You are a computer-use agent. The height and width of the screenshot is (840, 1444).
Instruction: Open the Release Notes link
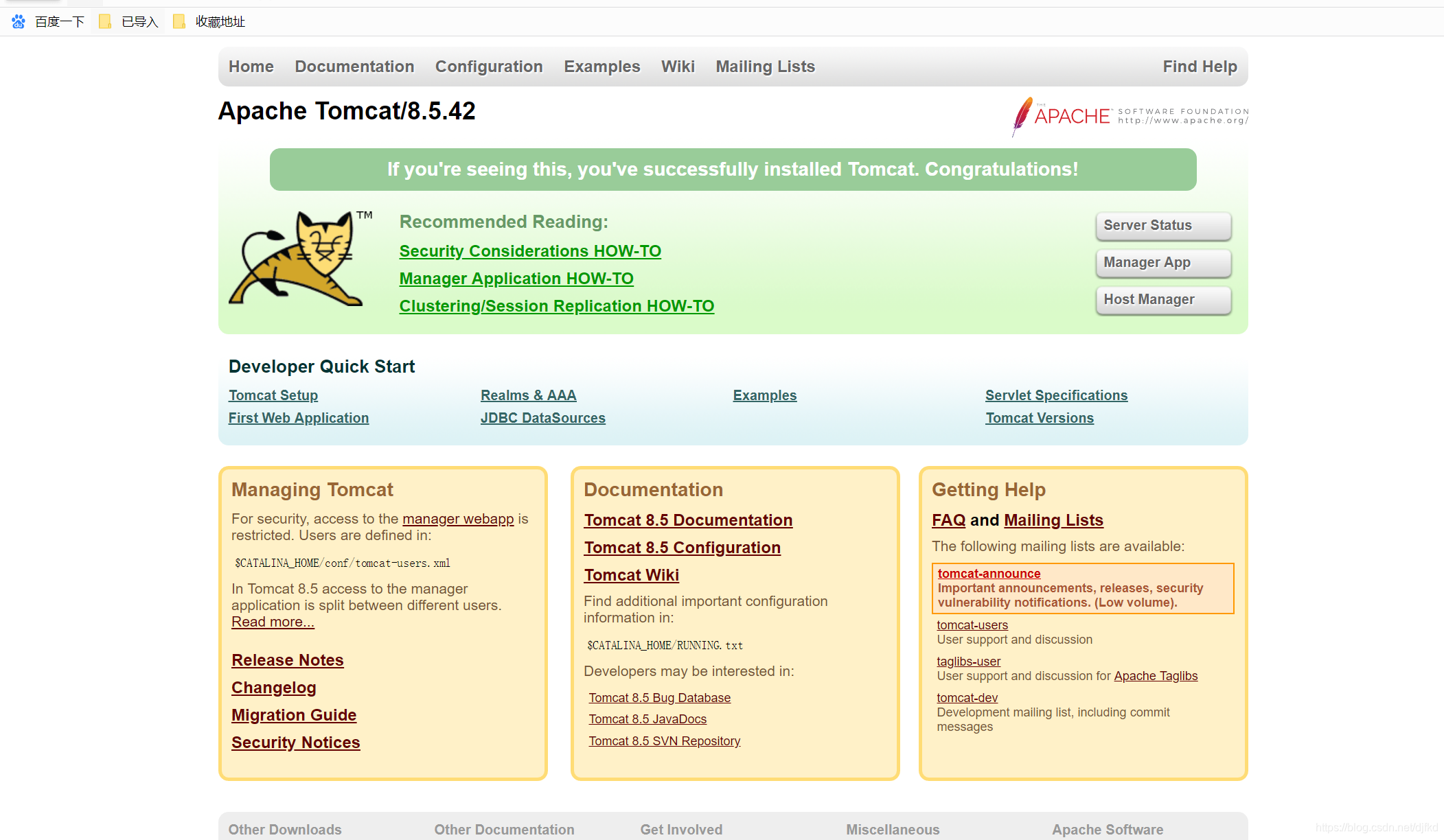288,660
